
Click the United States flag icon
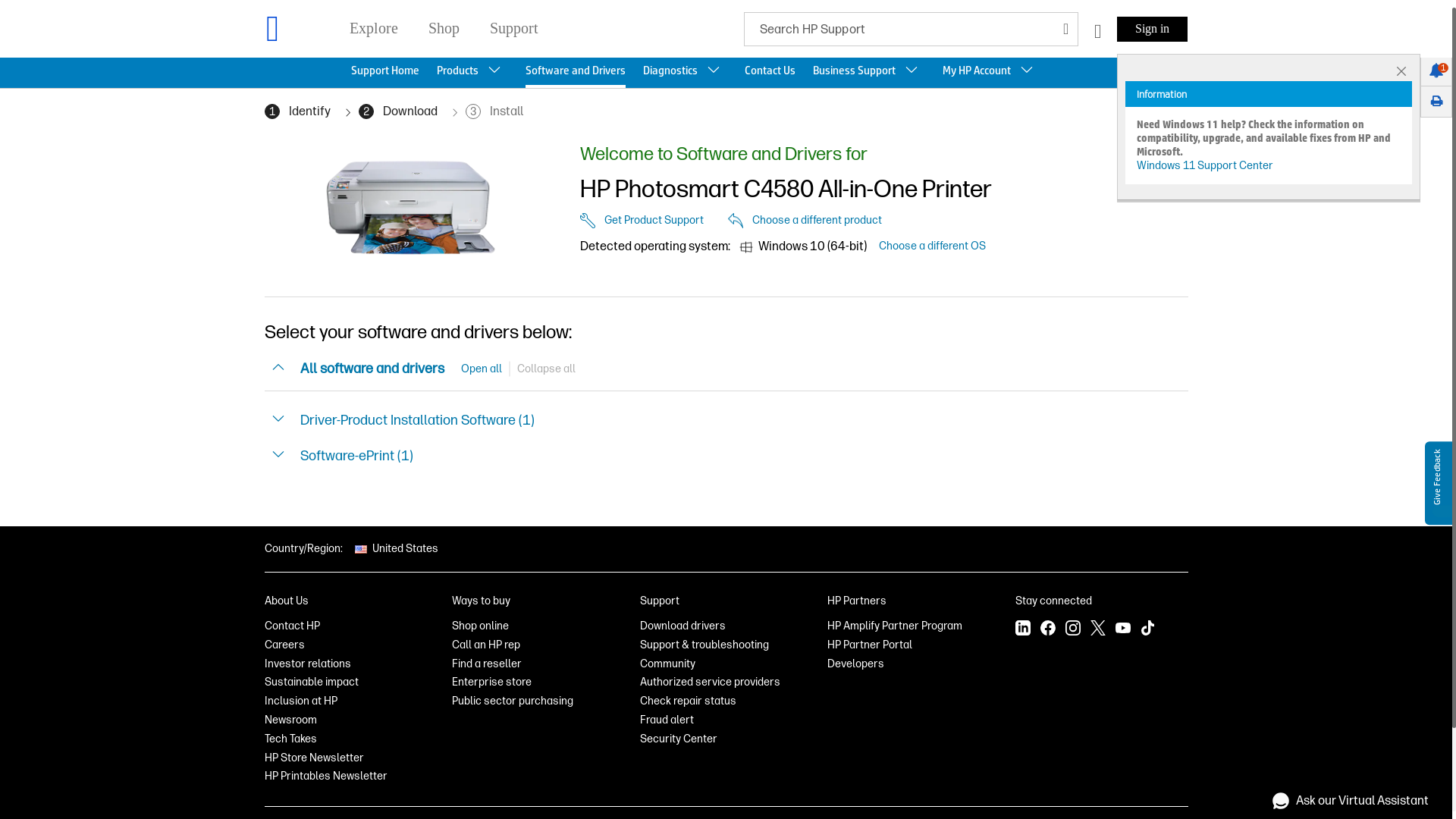[x=361, y=549]
